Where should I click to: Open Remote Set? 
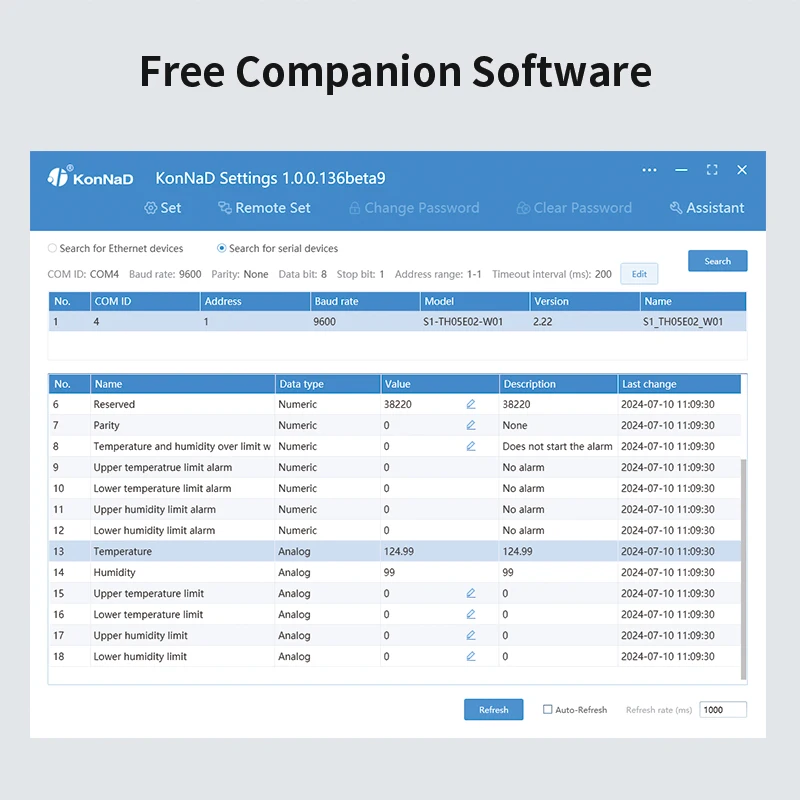click(x=264, y=208)
